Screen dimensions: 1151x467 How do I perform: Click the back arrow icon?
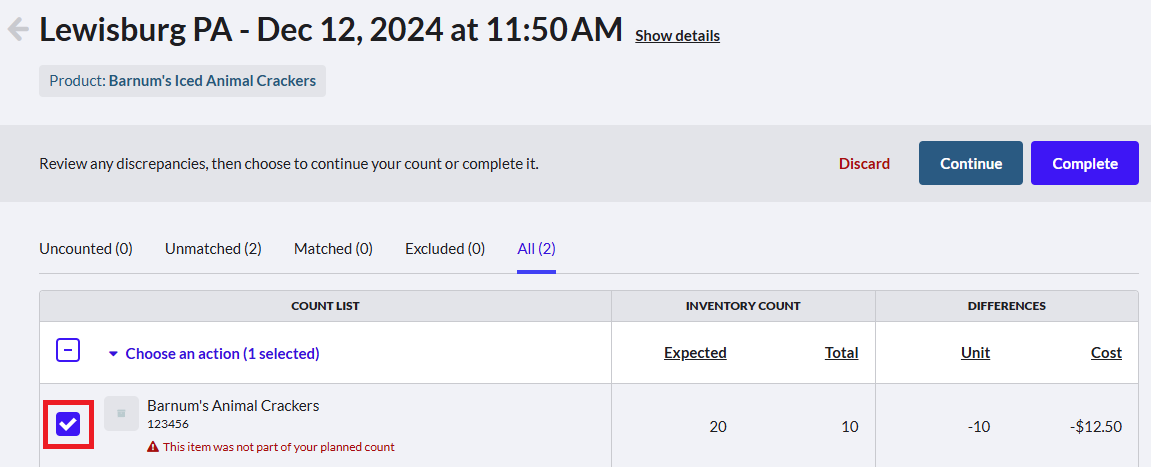coord(18,29)
